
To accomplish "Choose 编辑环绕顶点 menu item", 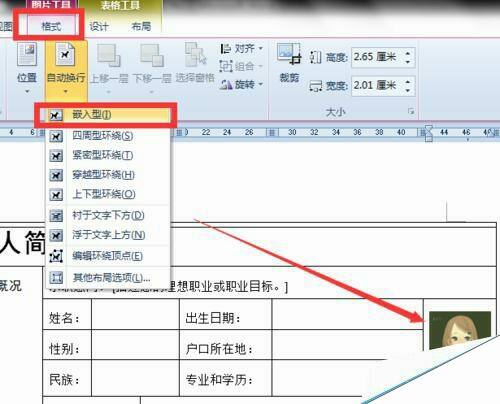I will pos(108,256).
